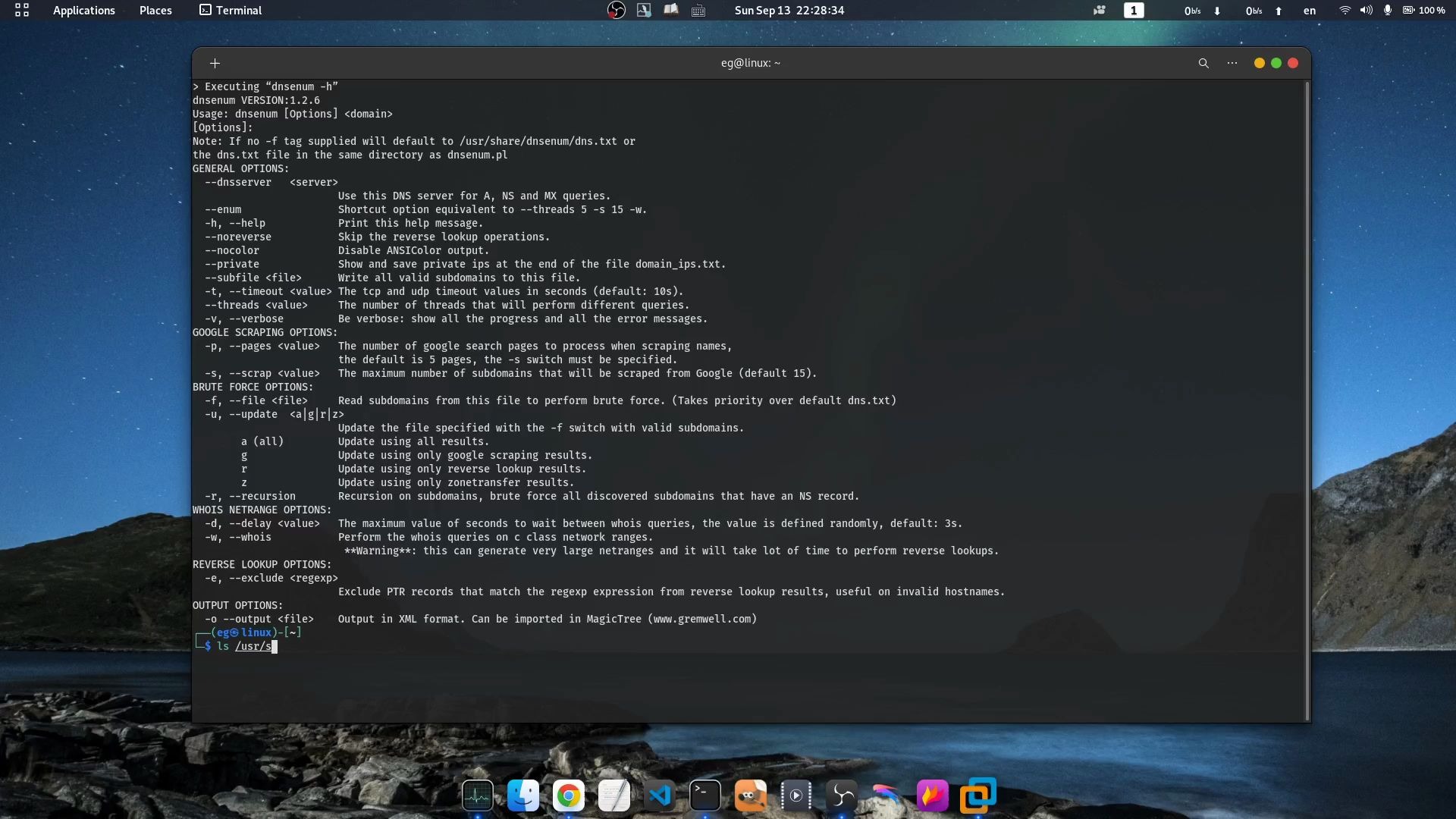This screenshot has width=1456, height=819.
Task: Click the OBS recording tray icon
Action: pos(617,11)
